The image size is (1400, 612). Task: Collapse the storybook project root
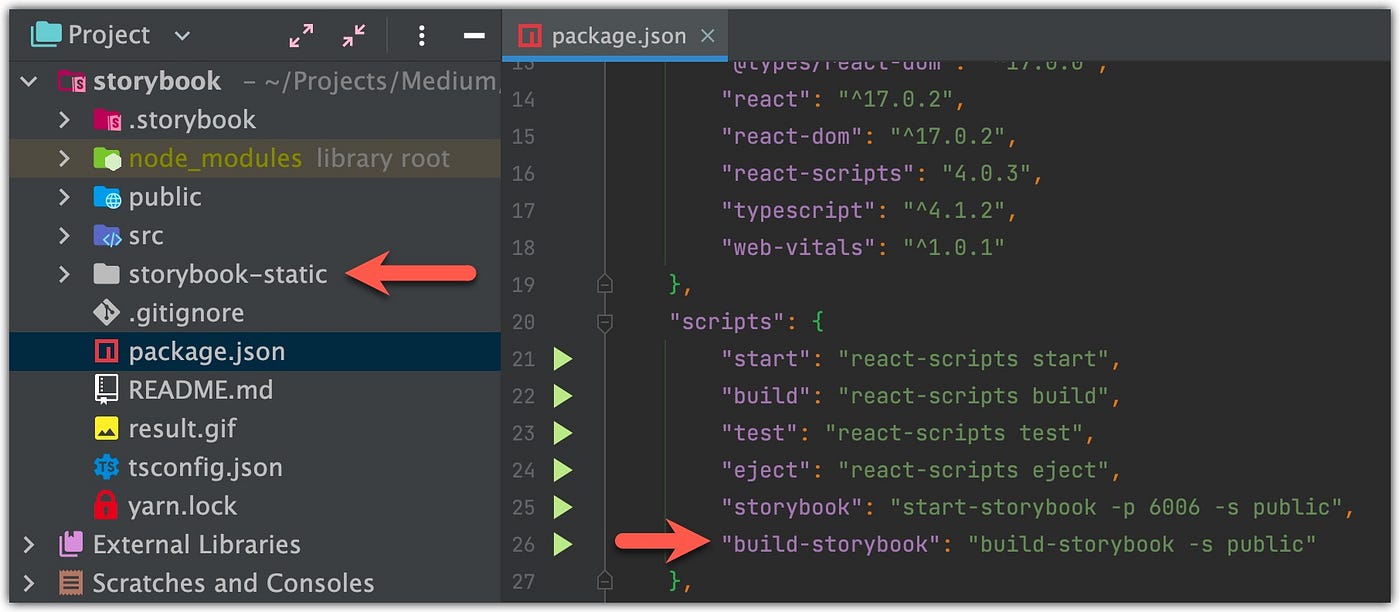click(27, 81)
